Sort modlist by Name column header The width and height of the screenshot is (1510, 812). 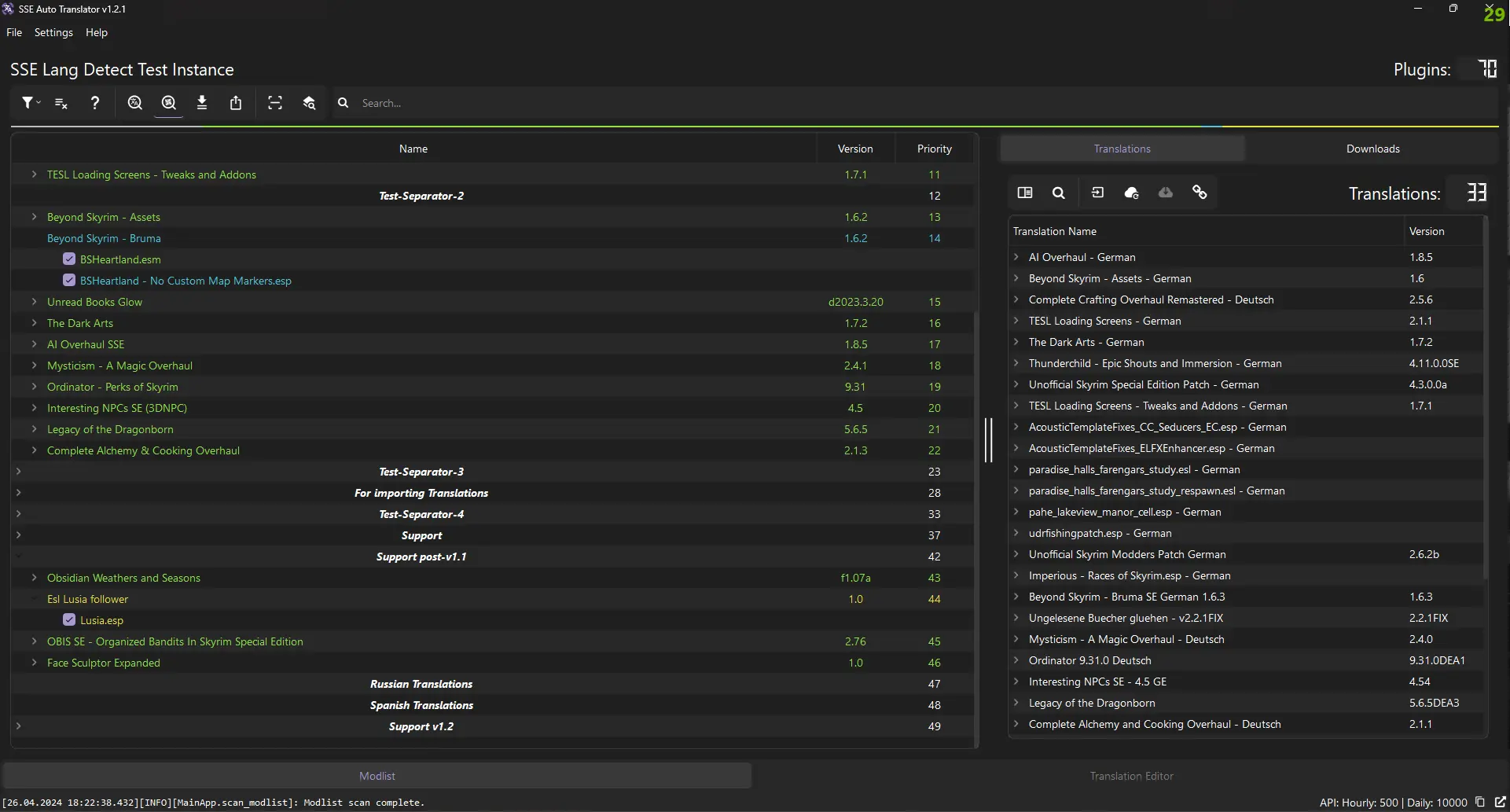[413, 149]
